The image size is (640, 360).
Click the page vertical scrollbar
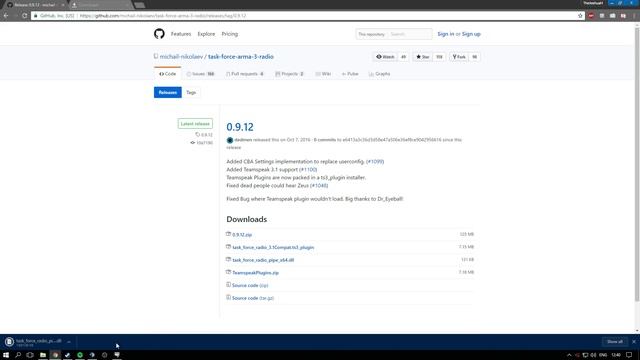(637, 165)
